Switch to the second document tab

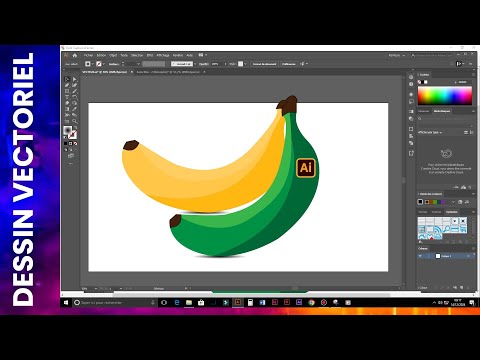[168, 72]
